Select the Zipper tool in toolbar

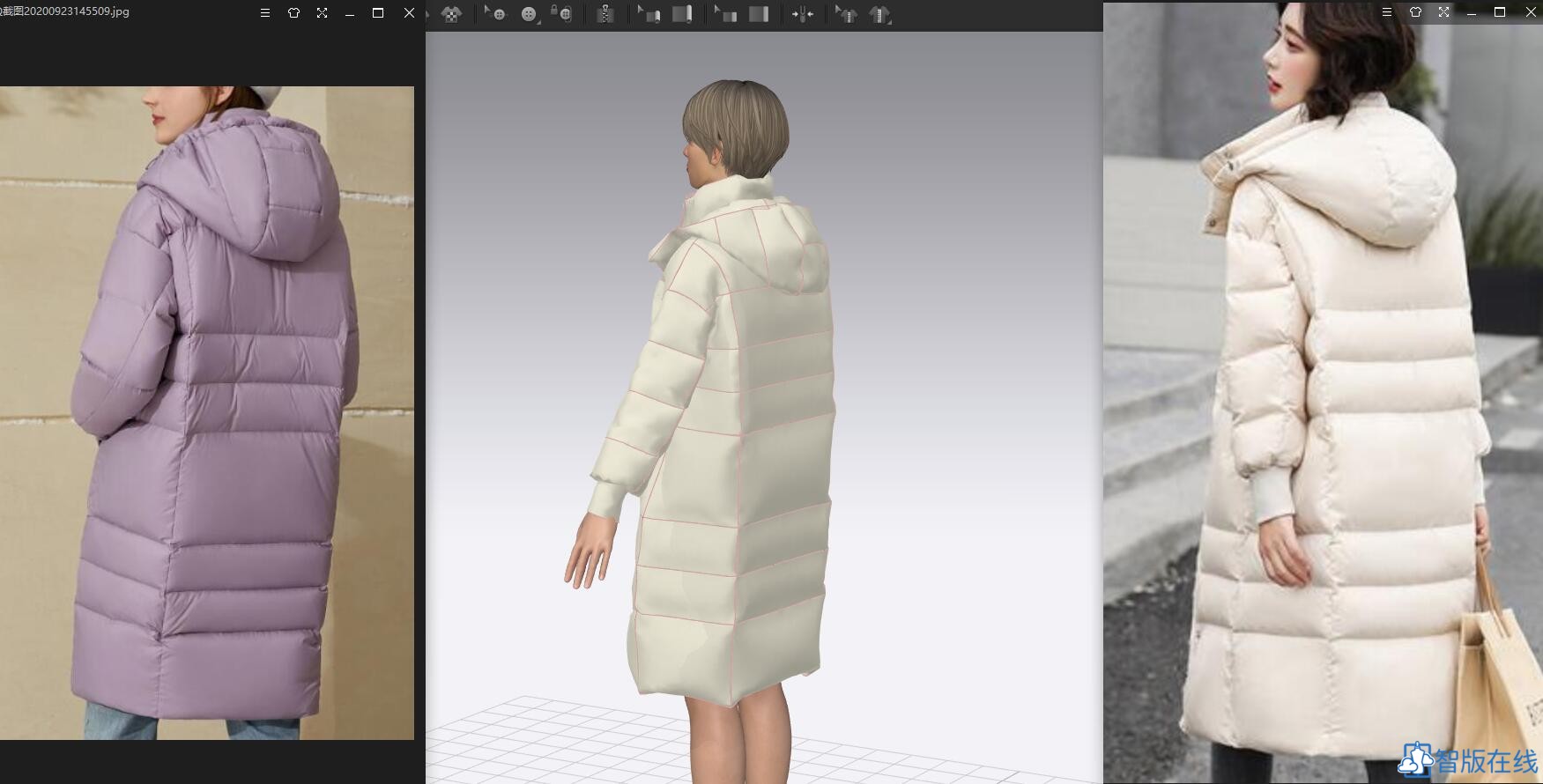(x=605, y=14)
